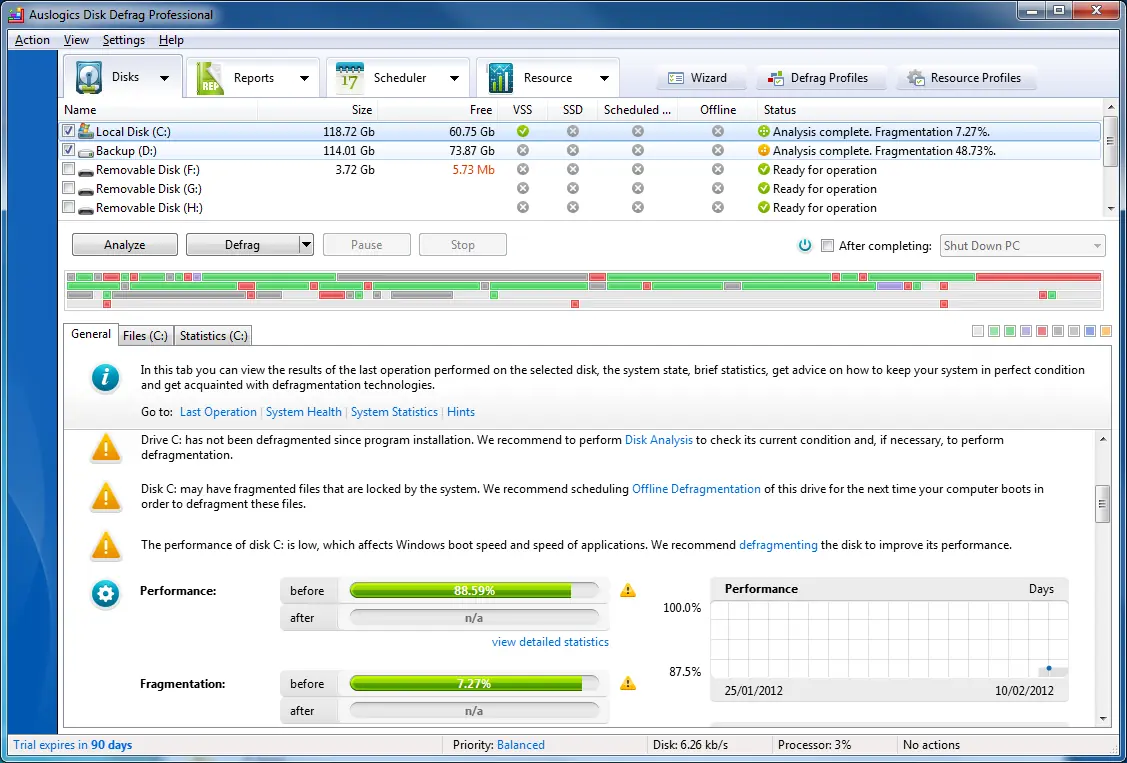Image resolution: width=1127 pixels, height=763 pixels.
Task: Click the blue power icon beside After completing
Action: tap(804, 245)
